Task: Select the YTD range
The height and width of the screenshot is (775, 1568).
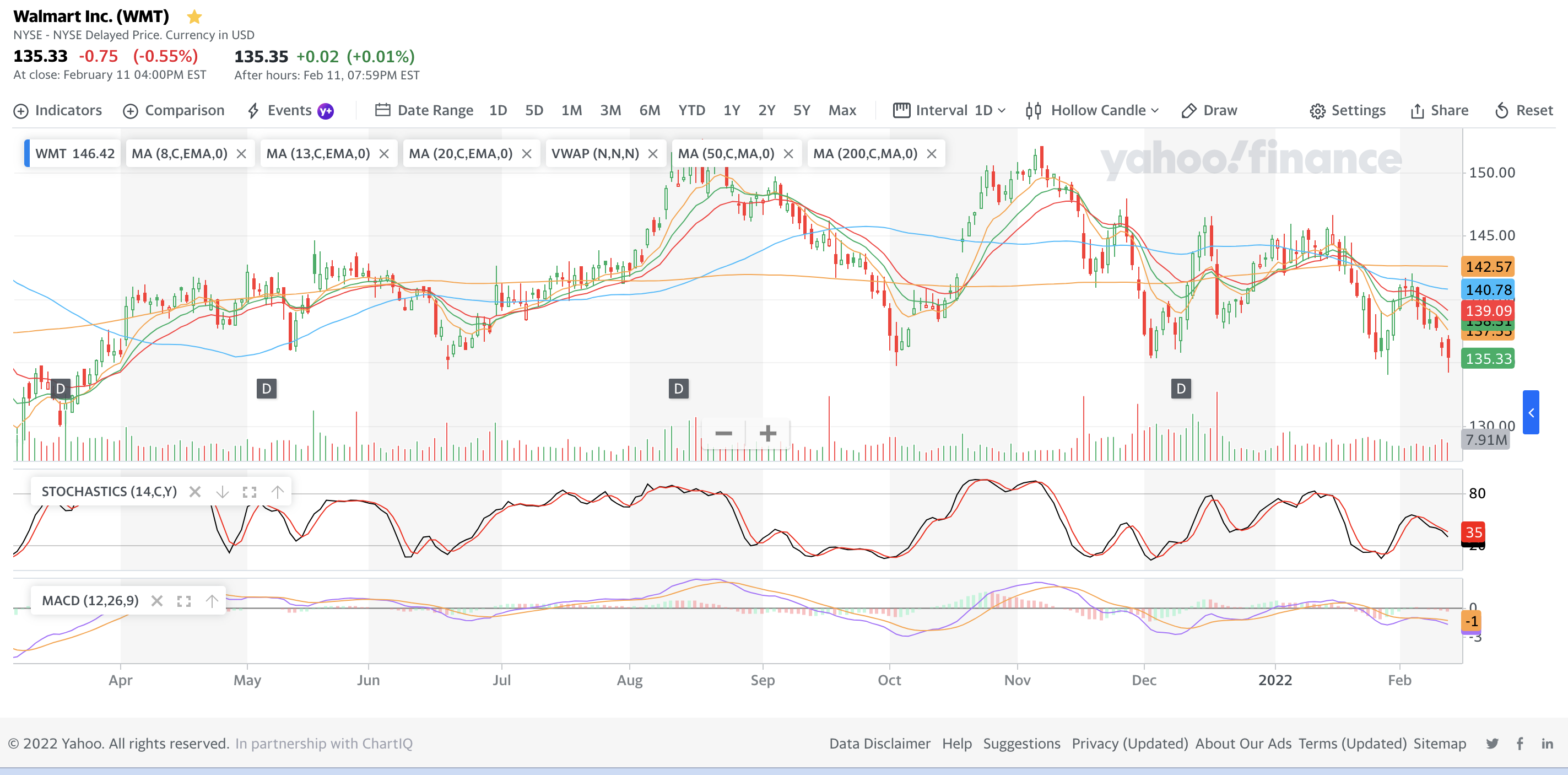Action: [691, 110]
